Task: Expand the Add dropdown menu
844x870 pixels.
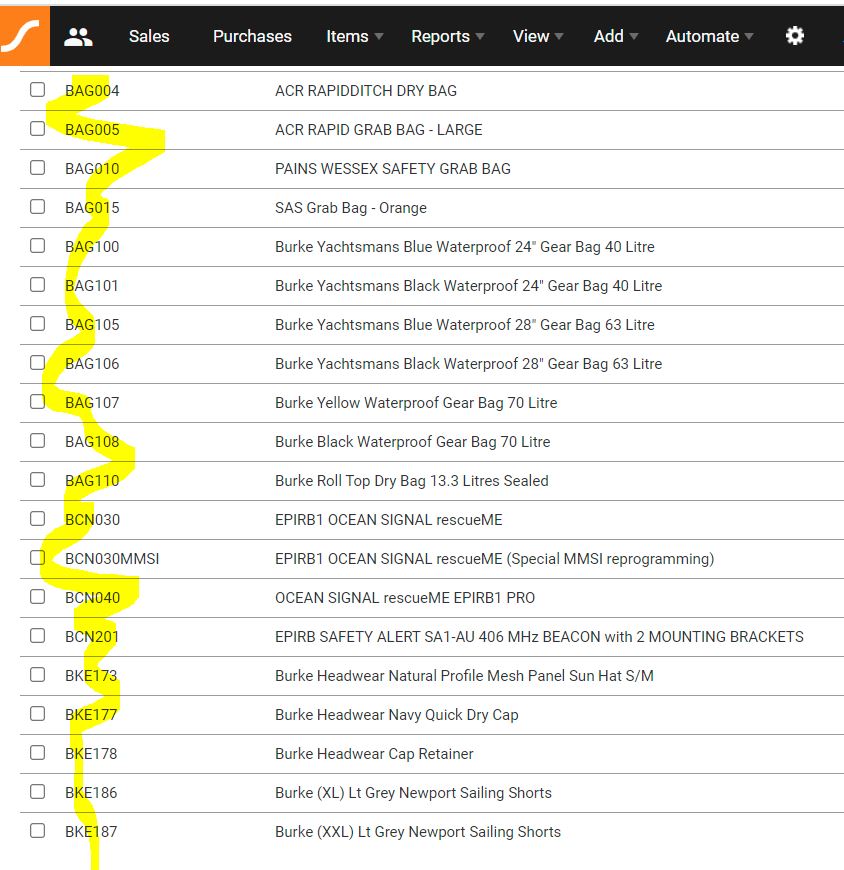Action: [616, 37]
